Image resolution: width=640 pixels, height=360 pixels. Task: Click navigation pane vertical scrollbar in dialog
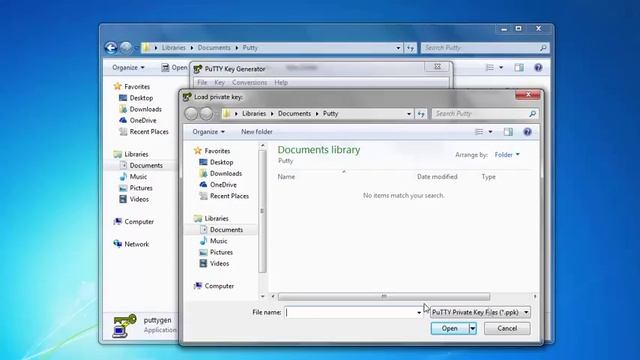click(x=262, y=211)
